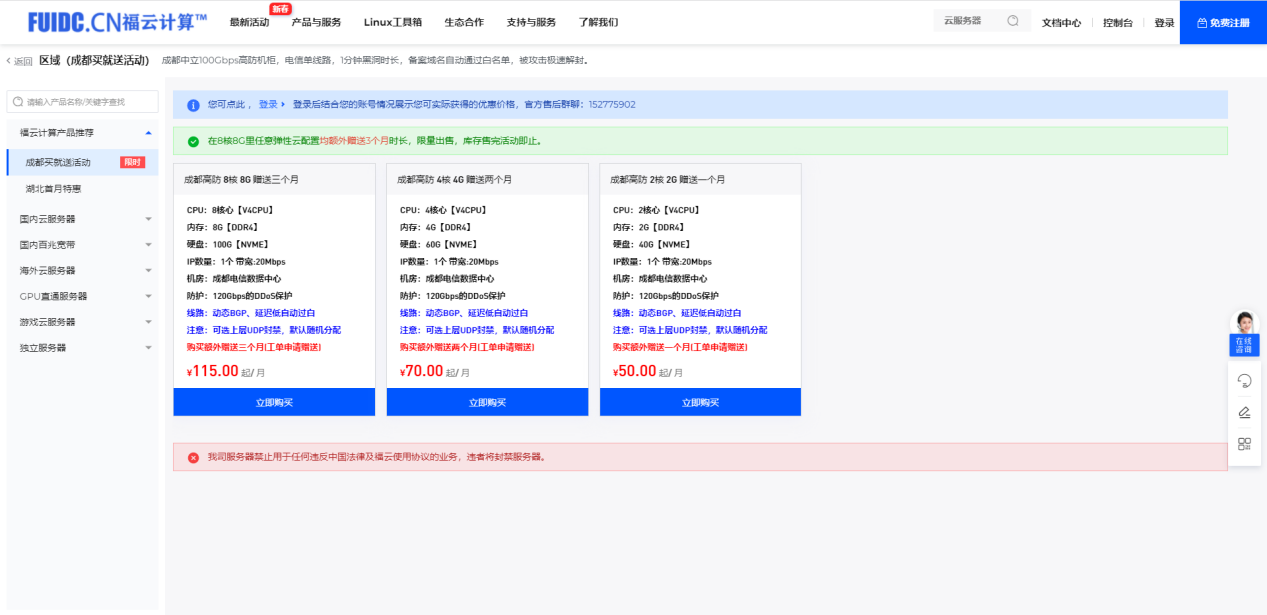Click the blue info icon in the login notice
The width and height of the screenshot is (1267, 615).
tap(193, 105)
